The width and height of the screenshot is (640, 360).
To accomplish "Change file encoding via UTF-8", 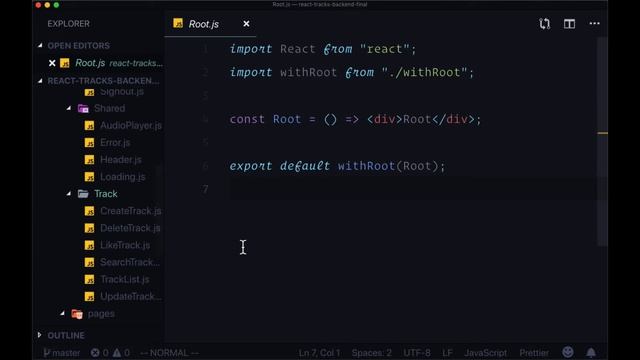I will [417, 353].
